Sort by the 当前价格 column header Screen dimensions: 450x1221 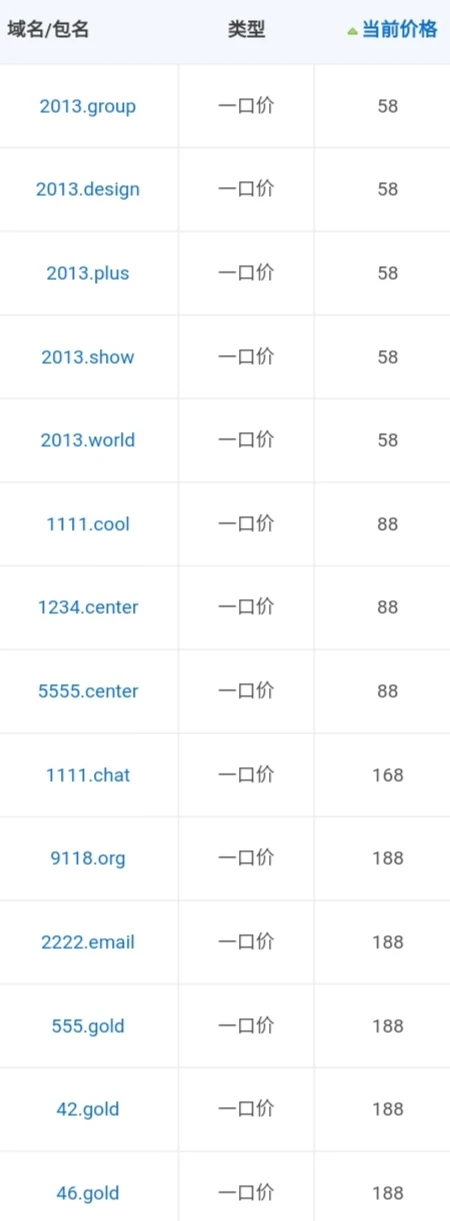point(399,30)
